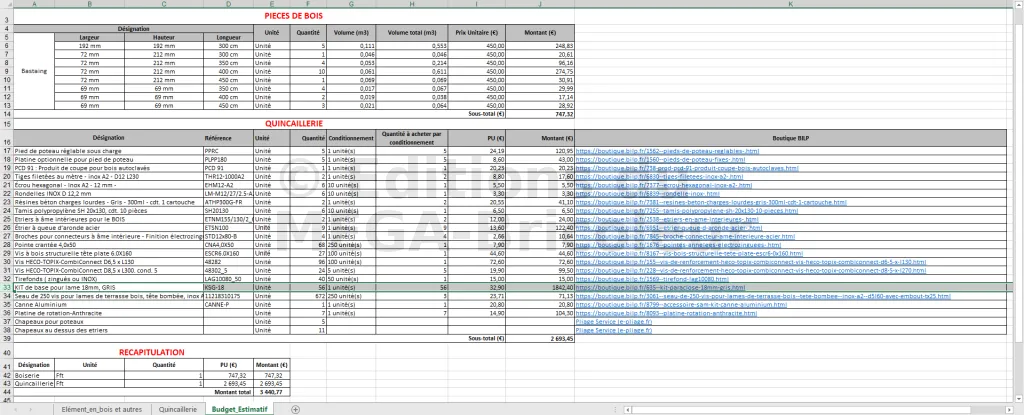Click the previous sheet navigation arrow

(14, 409)
